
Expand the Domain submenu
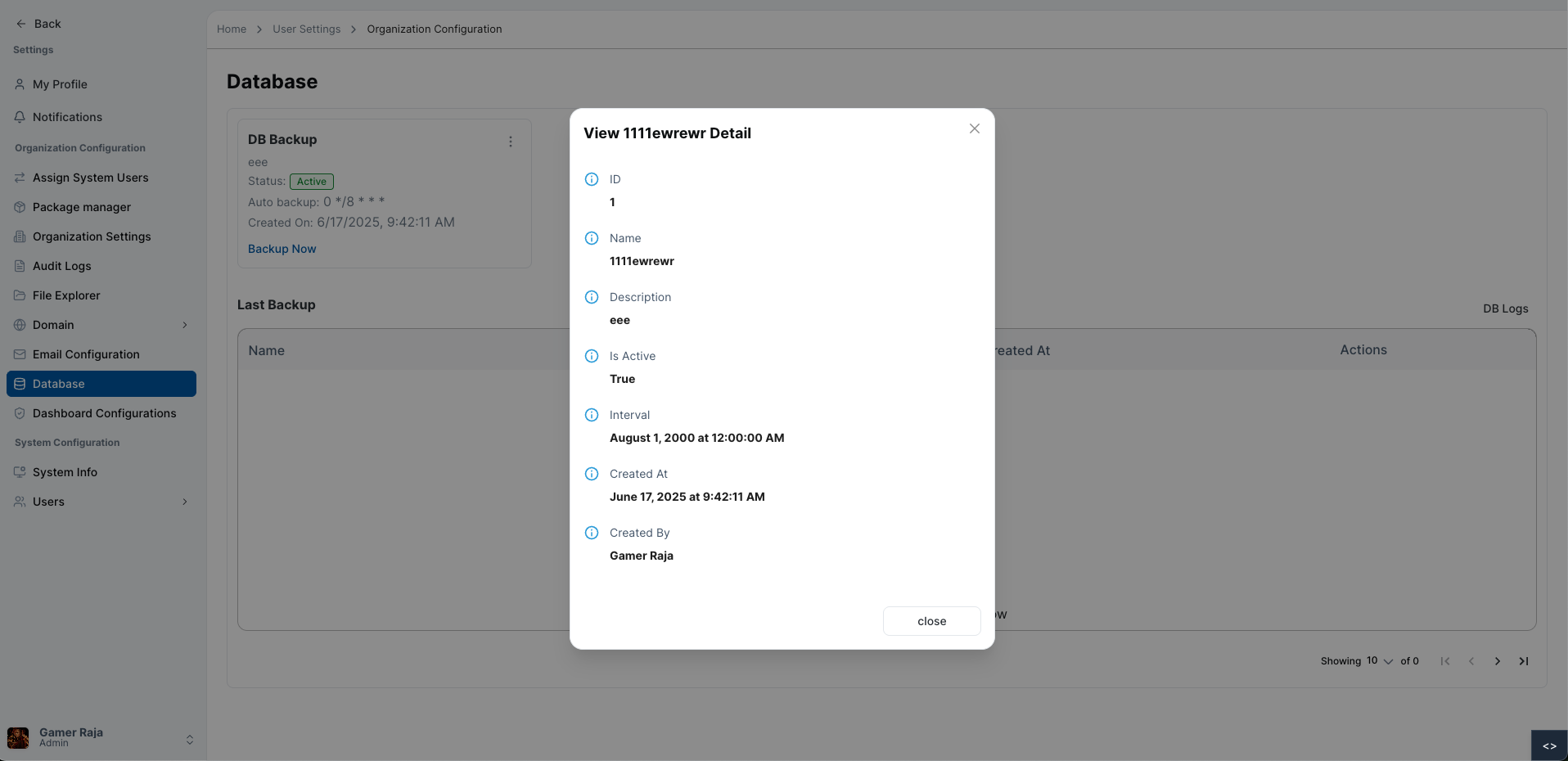point(185,325)
